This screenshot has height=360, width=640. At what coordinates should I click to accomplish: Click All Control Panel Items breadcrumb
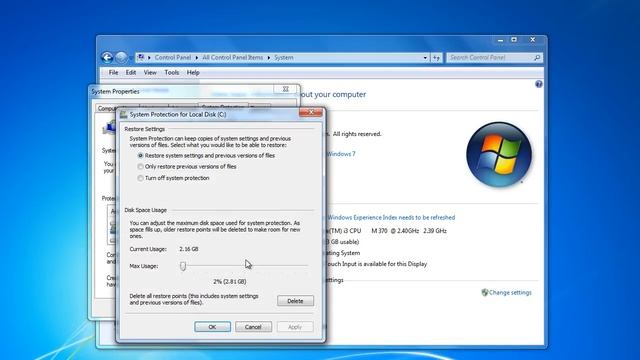(233, 58)
